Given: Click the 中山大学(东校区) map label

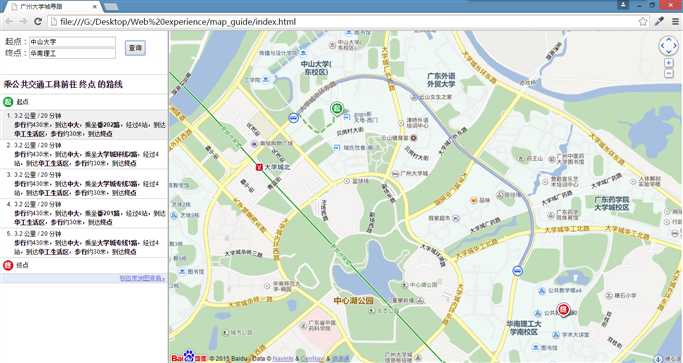Looking at the screenshot, I should pyautogui.click(x=316, y=68).
